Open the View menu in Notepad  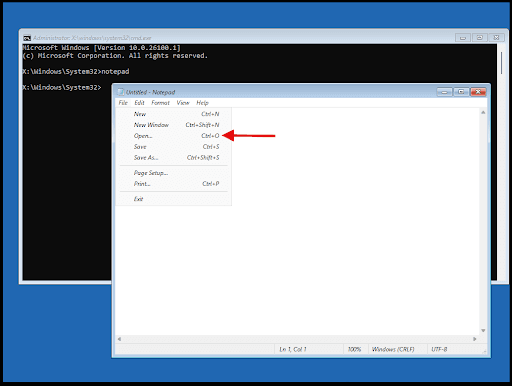[x=183, y=103]
